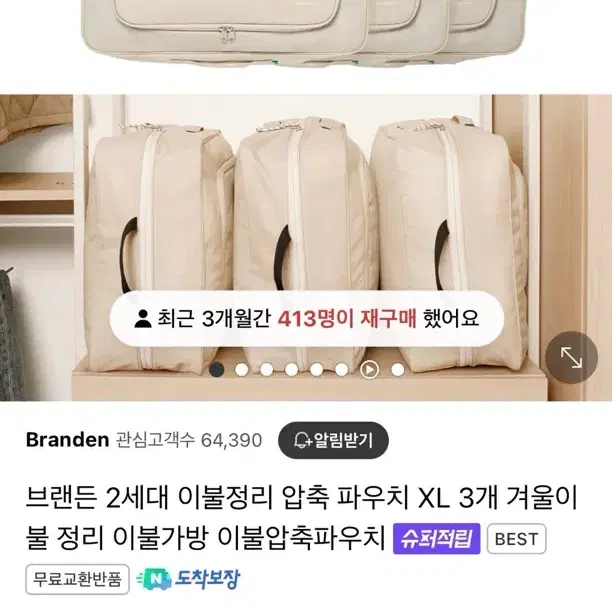The image size is (612, 612).
Task: Open the three beige pouches product photo
Action: click(x=306, y=247)
